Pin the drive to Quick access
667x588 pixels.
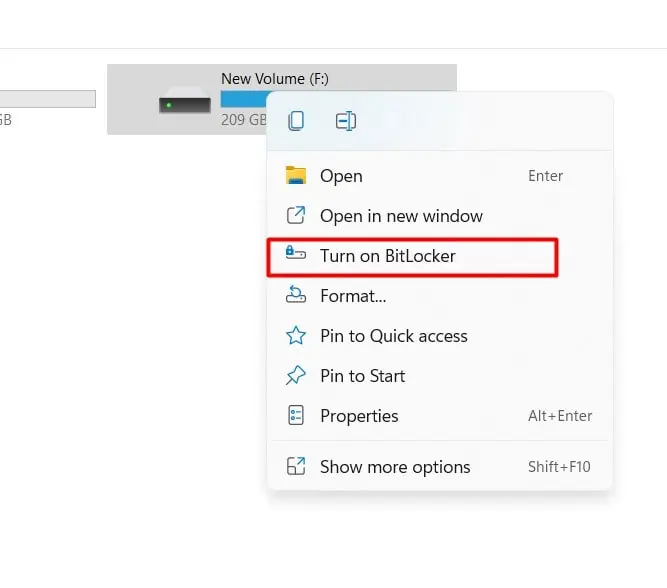click(x=393, y=336)
